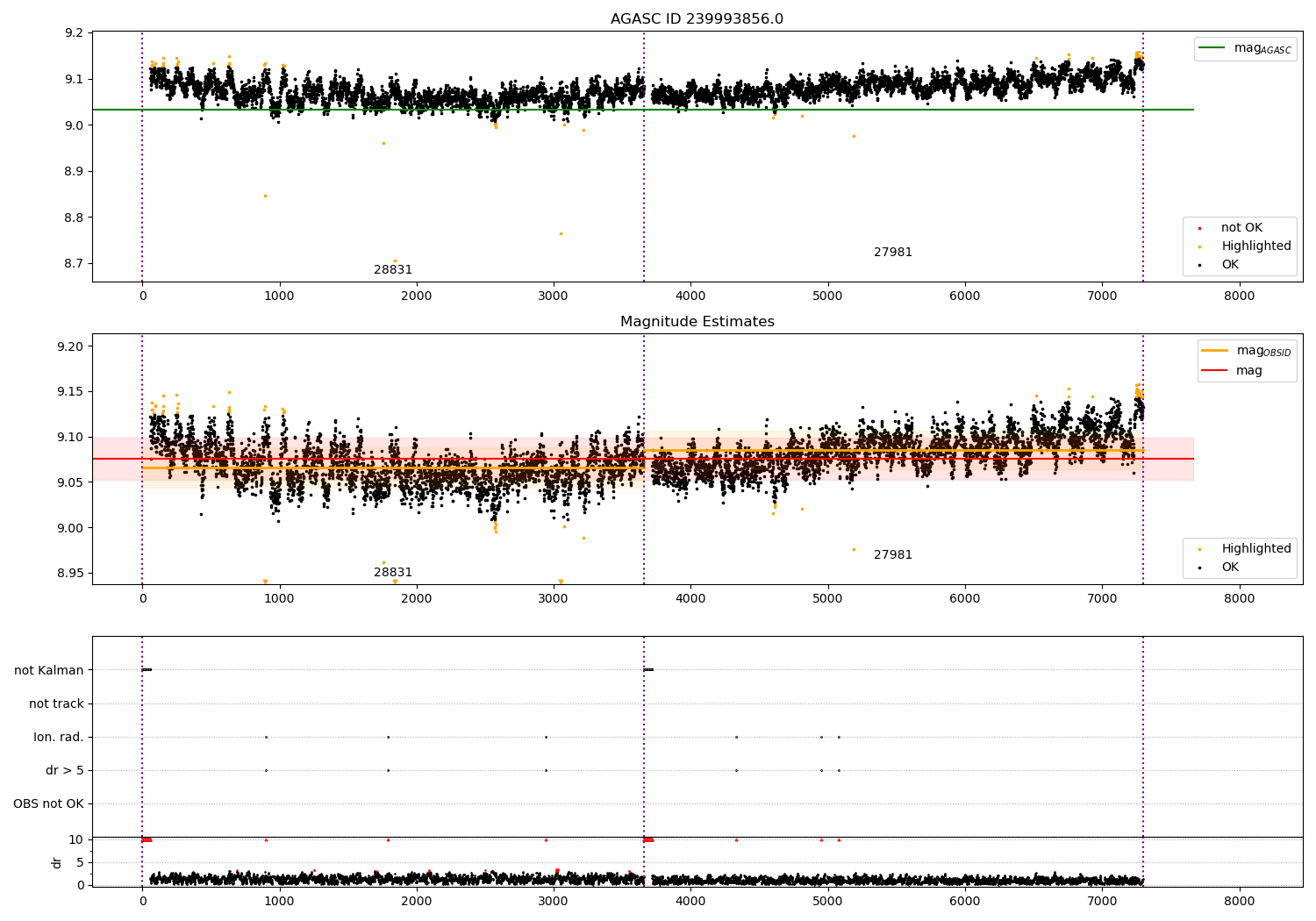The image size is (1316, 921).
Task: Click the orange triangle marker near 900 in the middle plot
Action: point(265,582)
